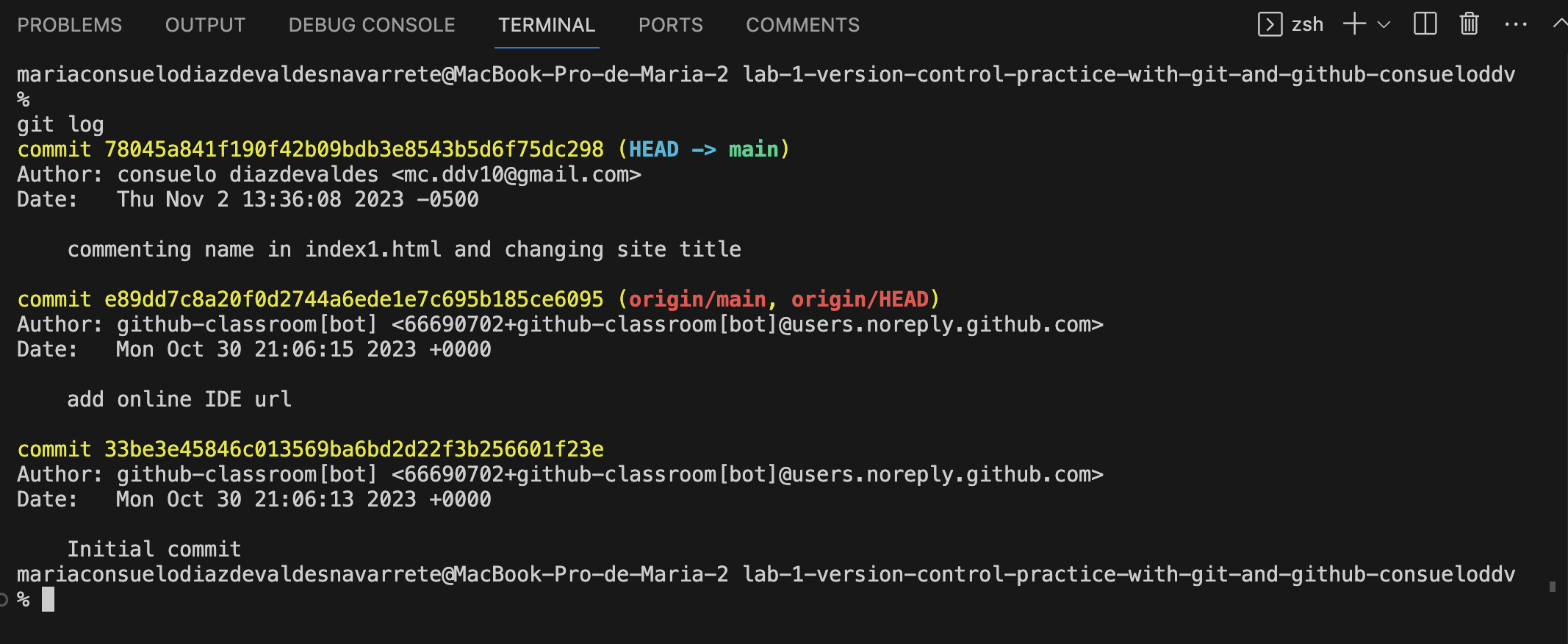Click the commit hash e89dd7c8a20f0d27
1568x644 pixels.
354,299
